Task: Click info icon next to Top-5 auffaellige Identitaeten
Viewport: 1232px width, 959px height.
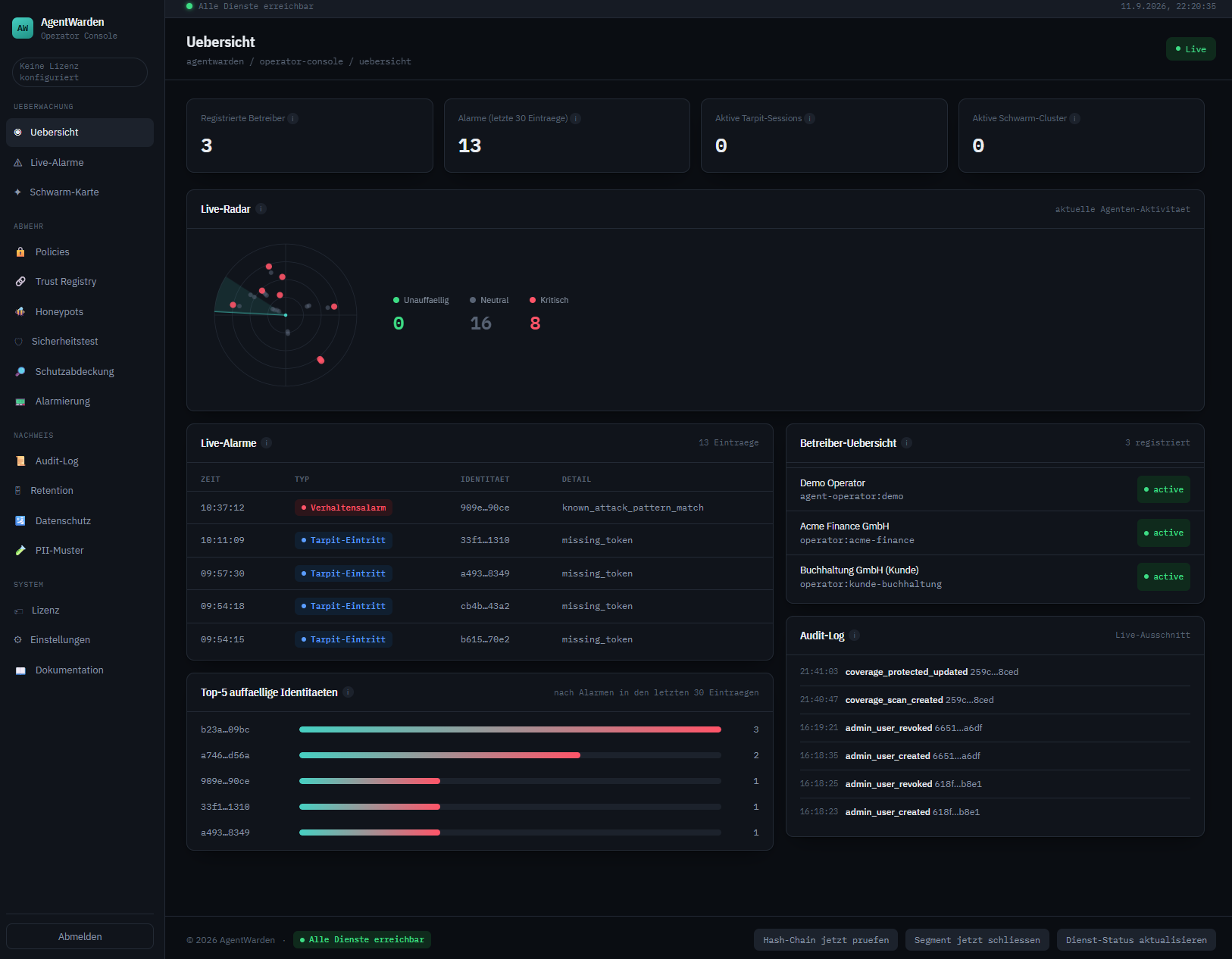Action: 349,692
